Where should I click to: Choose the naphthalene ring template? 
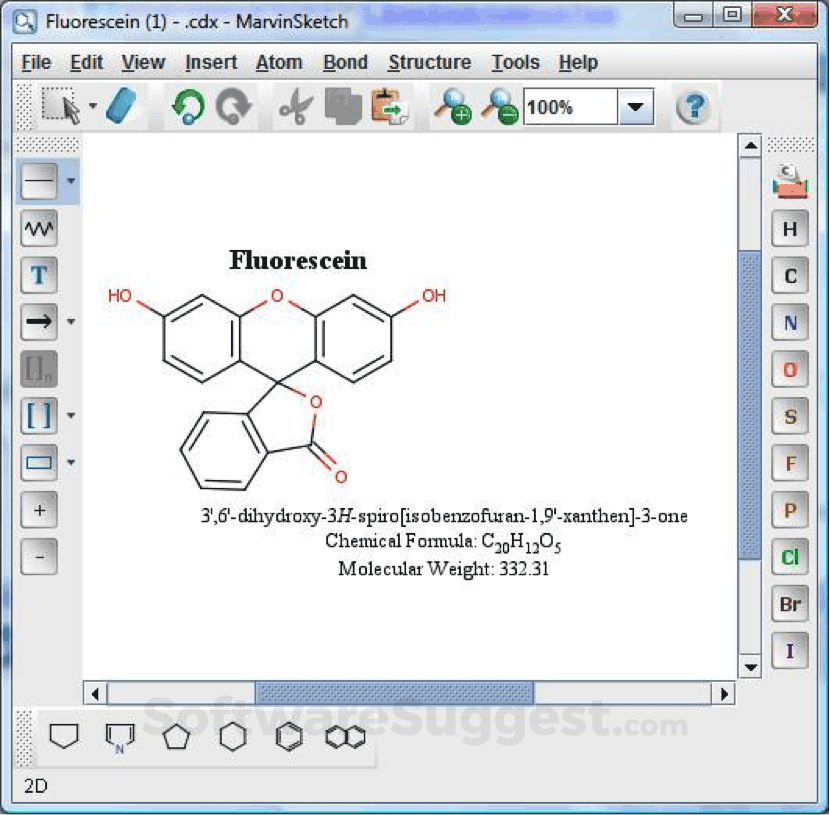pos(345,736)
